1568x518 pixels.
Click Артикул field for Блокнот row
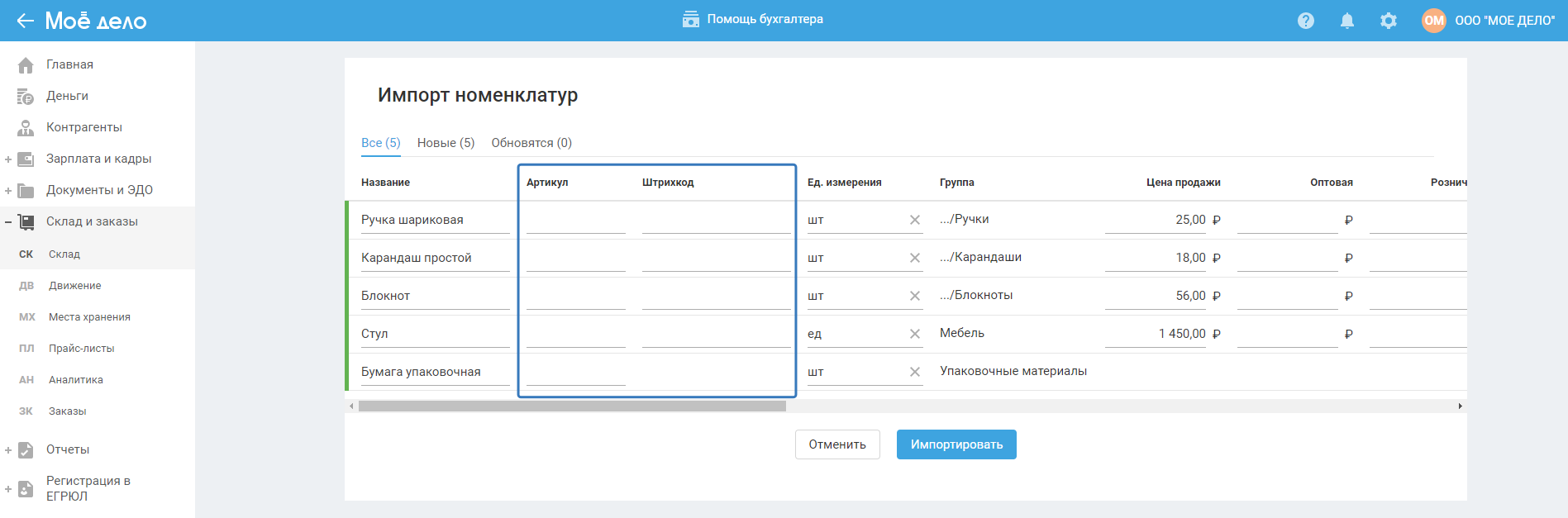point(575,297)
